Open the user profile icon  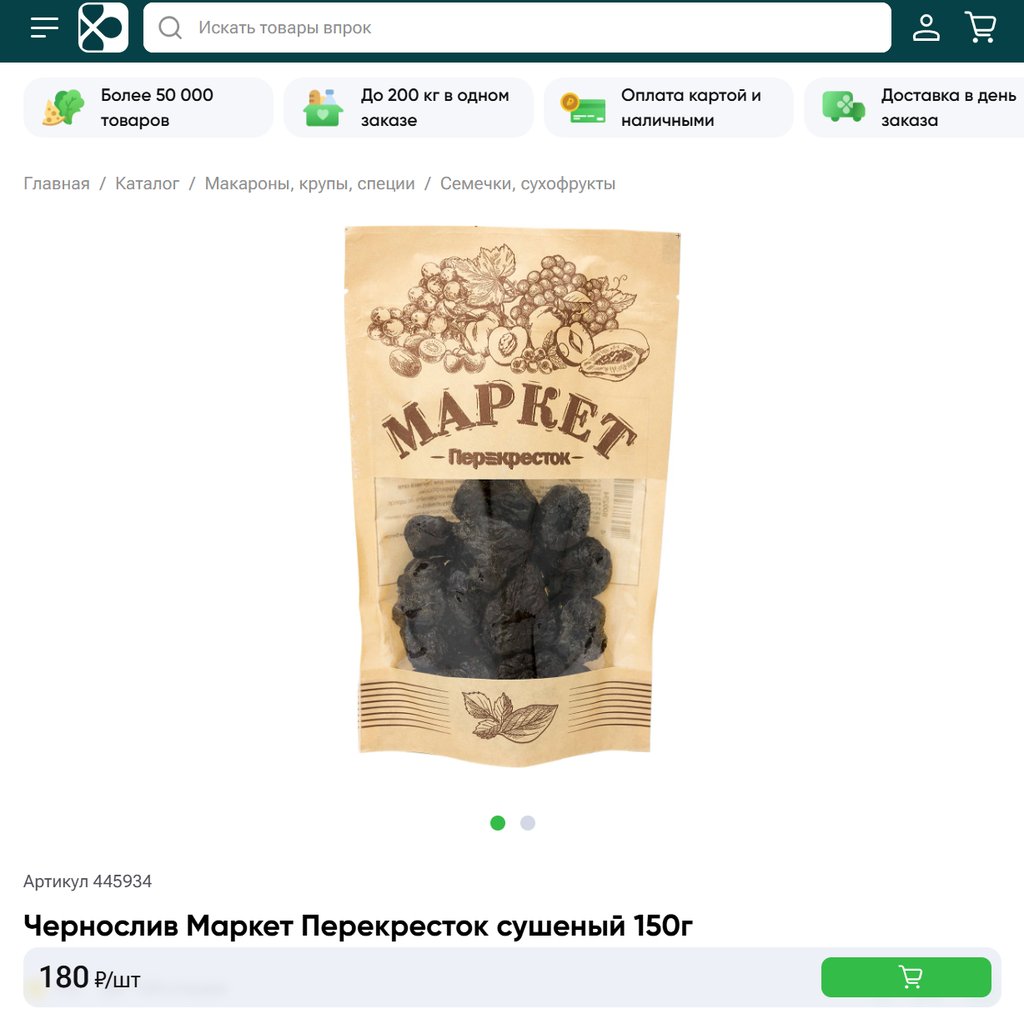(926, 27)
